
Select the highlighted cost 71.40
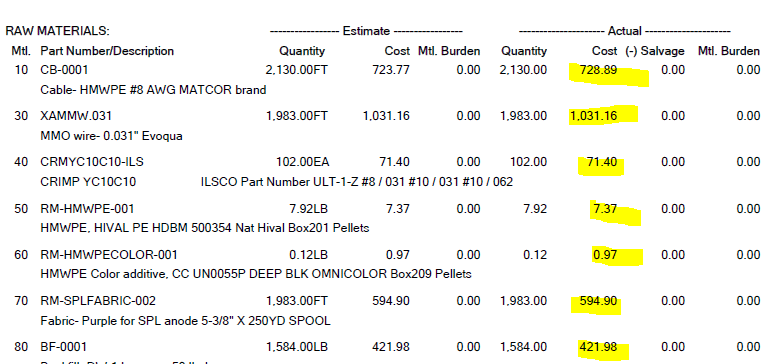(x=602, y=162)
